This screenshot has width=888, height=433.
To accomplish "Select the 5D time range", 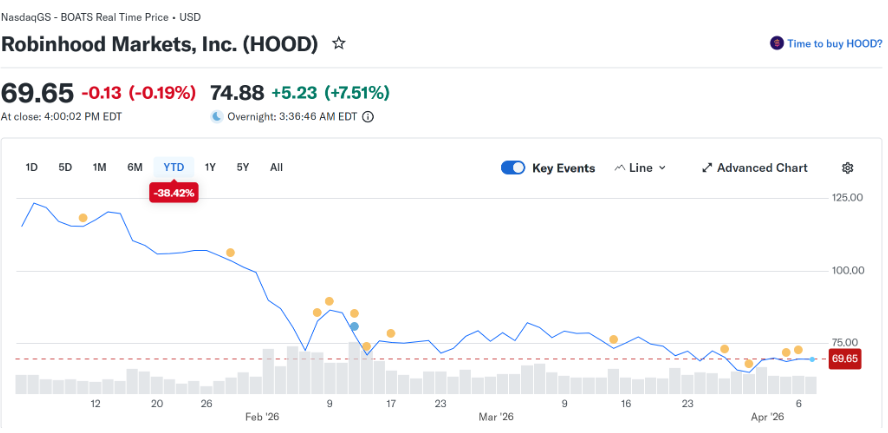I will click(x=65, y=167).
